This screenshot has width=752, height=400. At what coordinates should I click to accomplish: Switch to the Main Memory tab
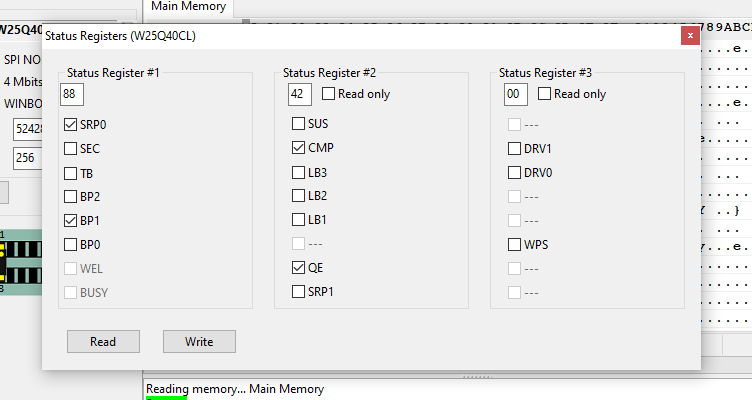[x=189, y=7]
